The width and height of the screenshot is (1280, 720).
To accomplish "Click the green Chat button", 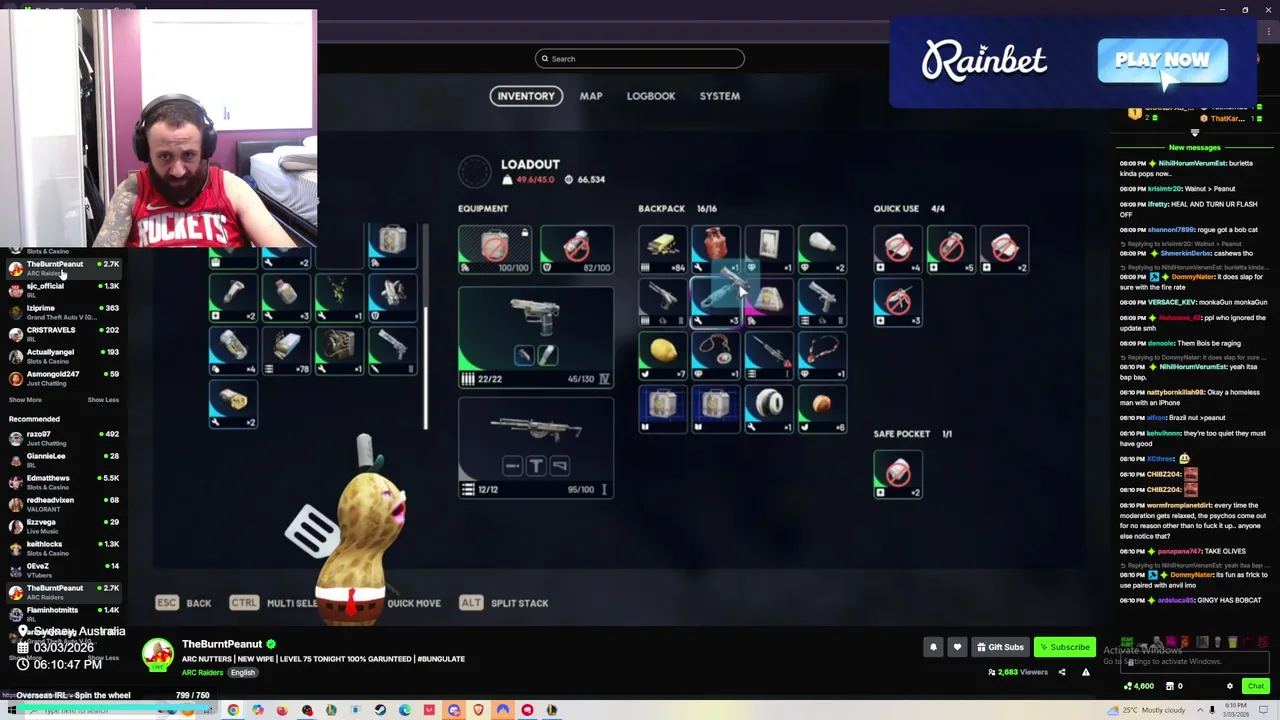I will tap(1256, 686).
